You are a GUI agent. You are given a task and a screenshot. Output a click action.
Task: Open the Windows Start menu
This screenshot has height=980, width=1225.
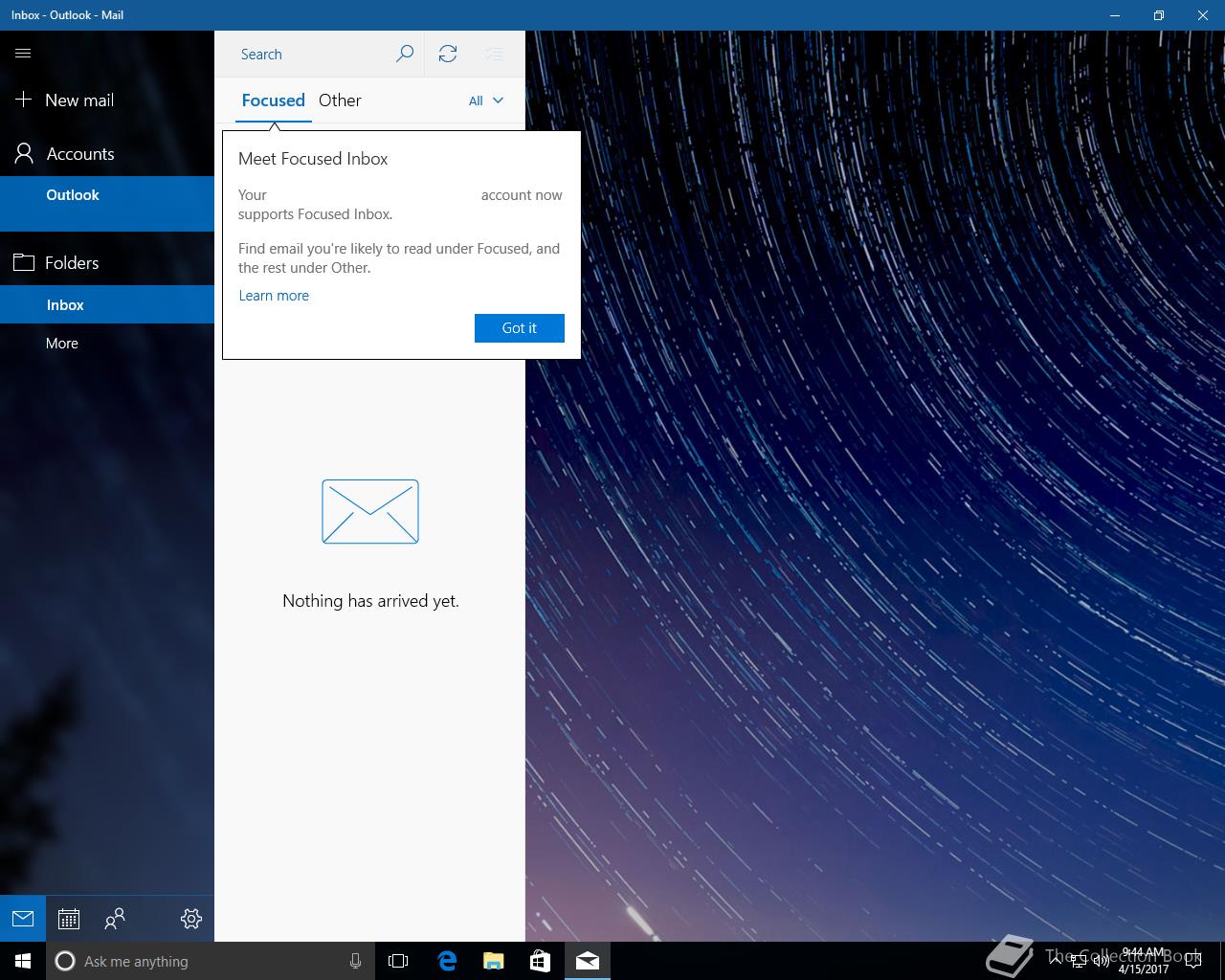[23, 961]
